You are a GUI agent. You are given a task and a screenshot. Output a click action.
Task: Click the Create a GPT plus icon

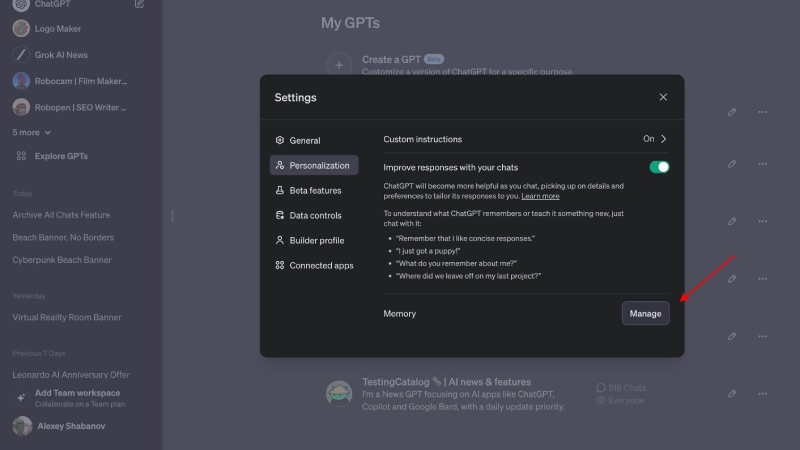point(339,64)
